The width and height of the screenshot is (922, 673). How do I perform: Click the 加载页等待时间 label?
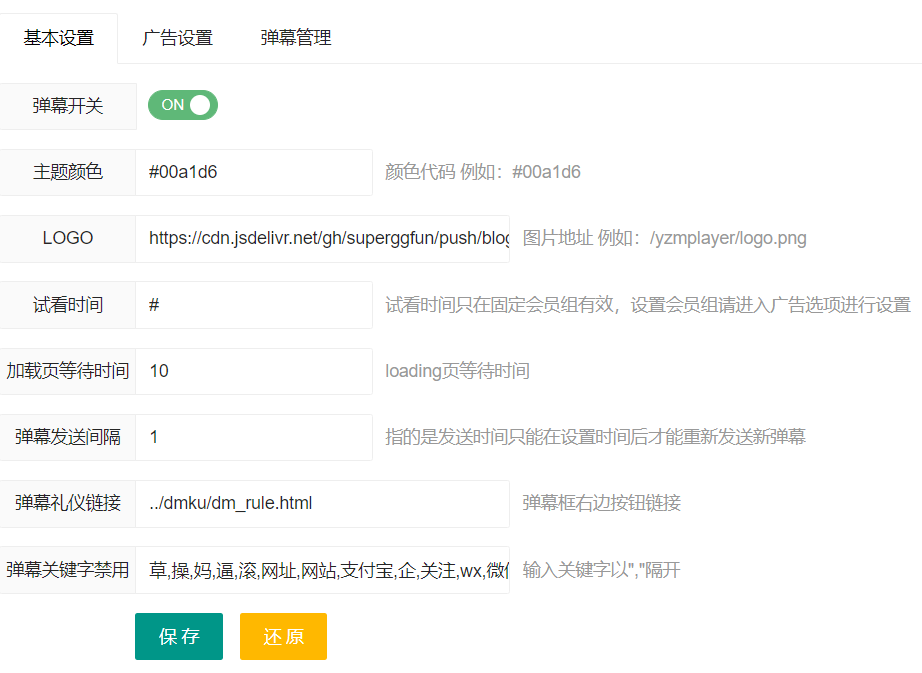pos(68,371)
